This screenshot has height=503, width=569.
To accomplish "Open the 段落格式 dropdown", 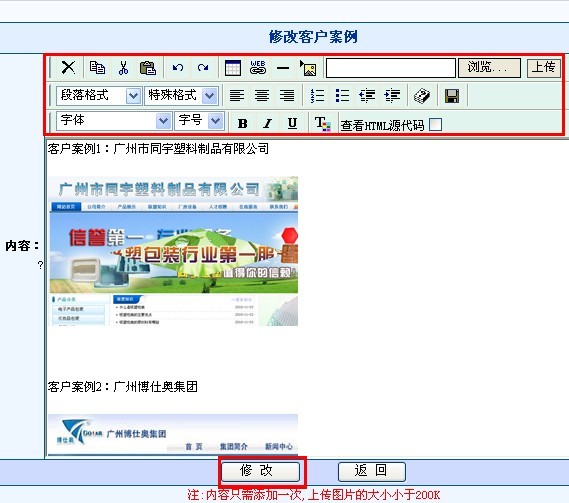I will 98,96.
